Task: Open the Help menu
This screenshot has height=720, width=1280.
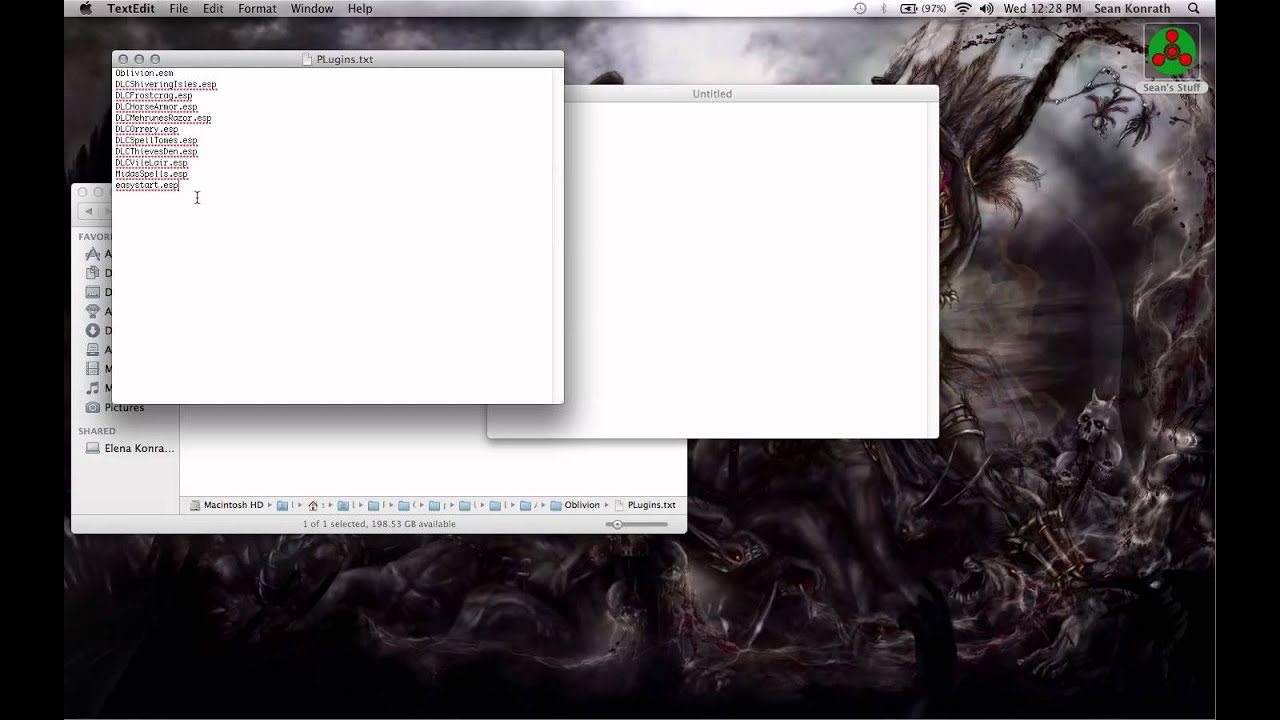Action: [x=360, y=8]
